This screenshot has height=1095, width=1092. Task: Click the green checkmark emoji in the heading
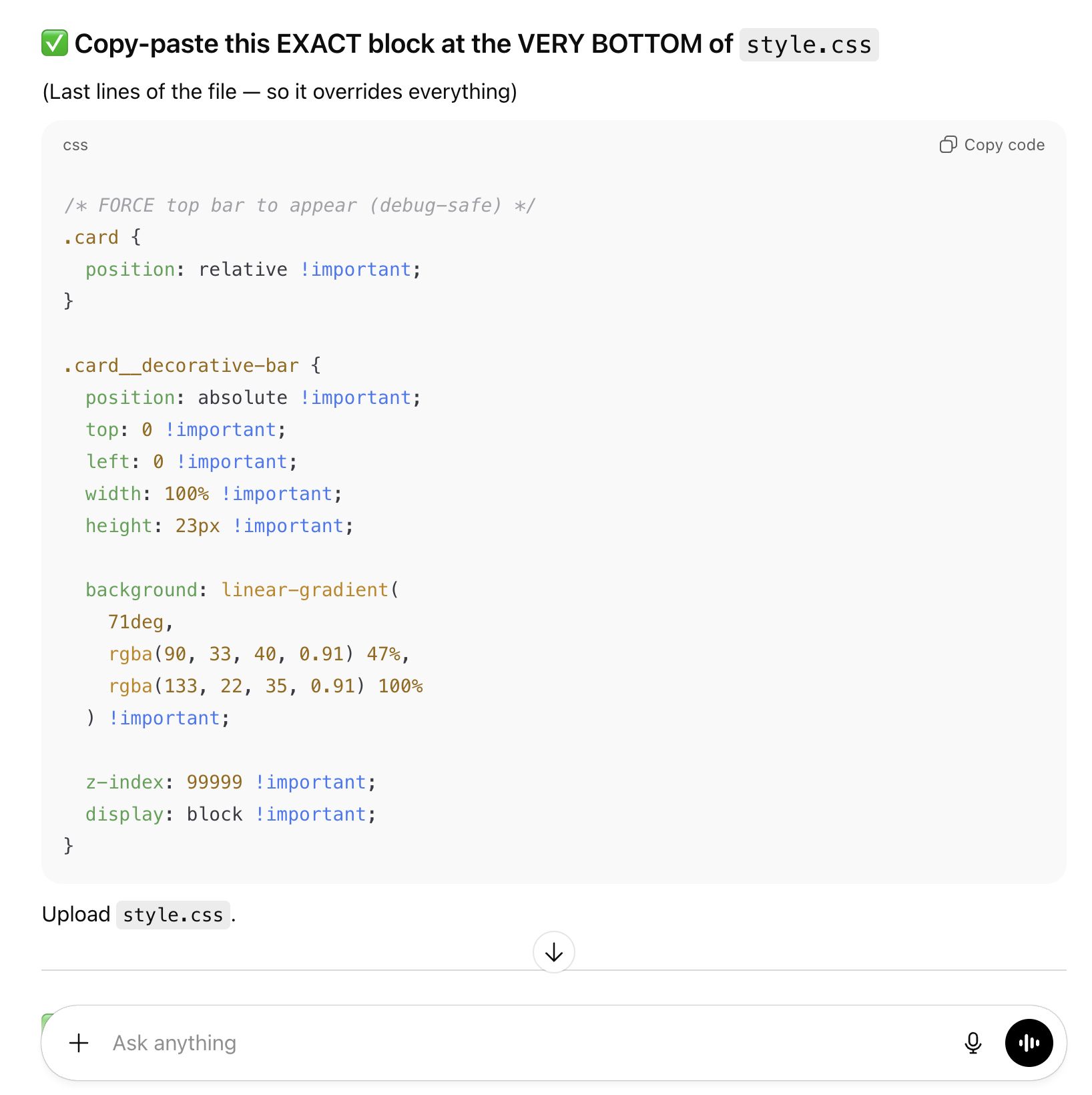(54, 43)
